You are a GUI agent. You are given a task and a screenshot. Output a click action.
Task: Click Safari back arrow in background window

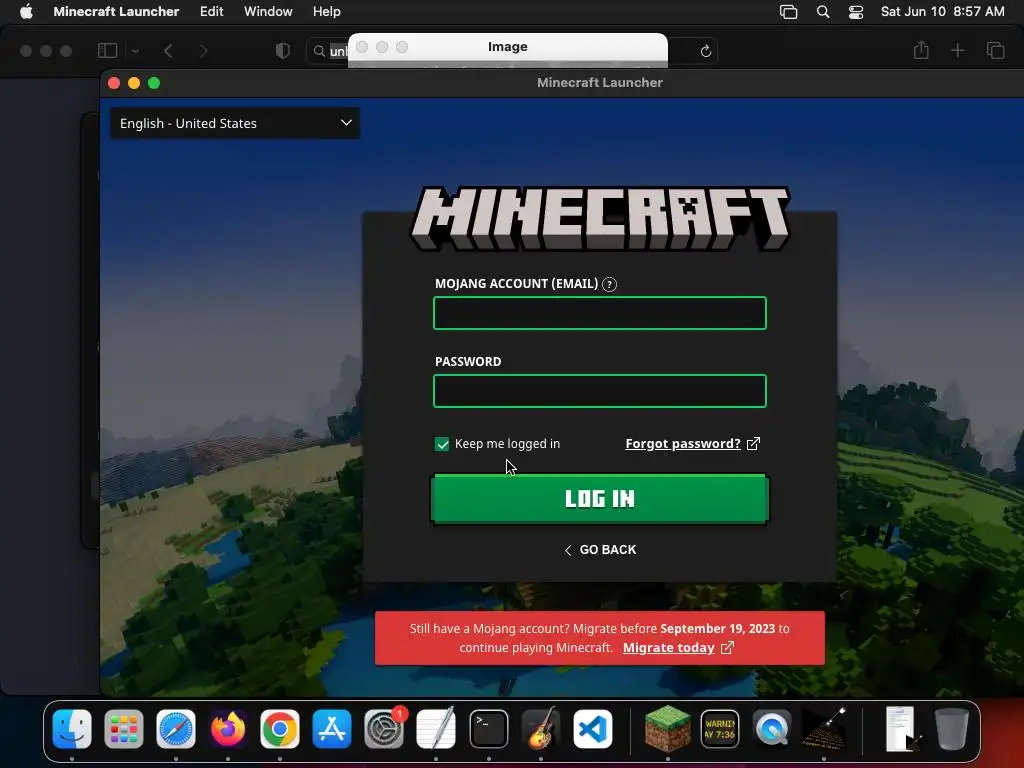(x=168, y=51)
